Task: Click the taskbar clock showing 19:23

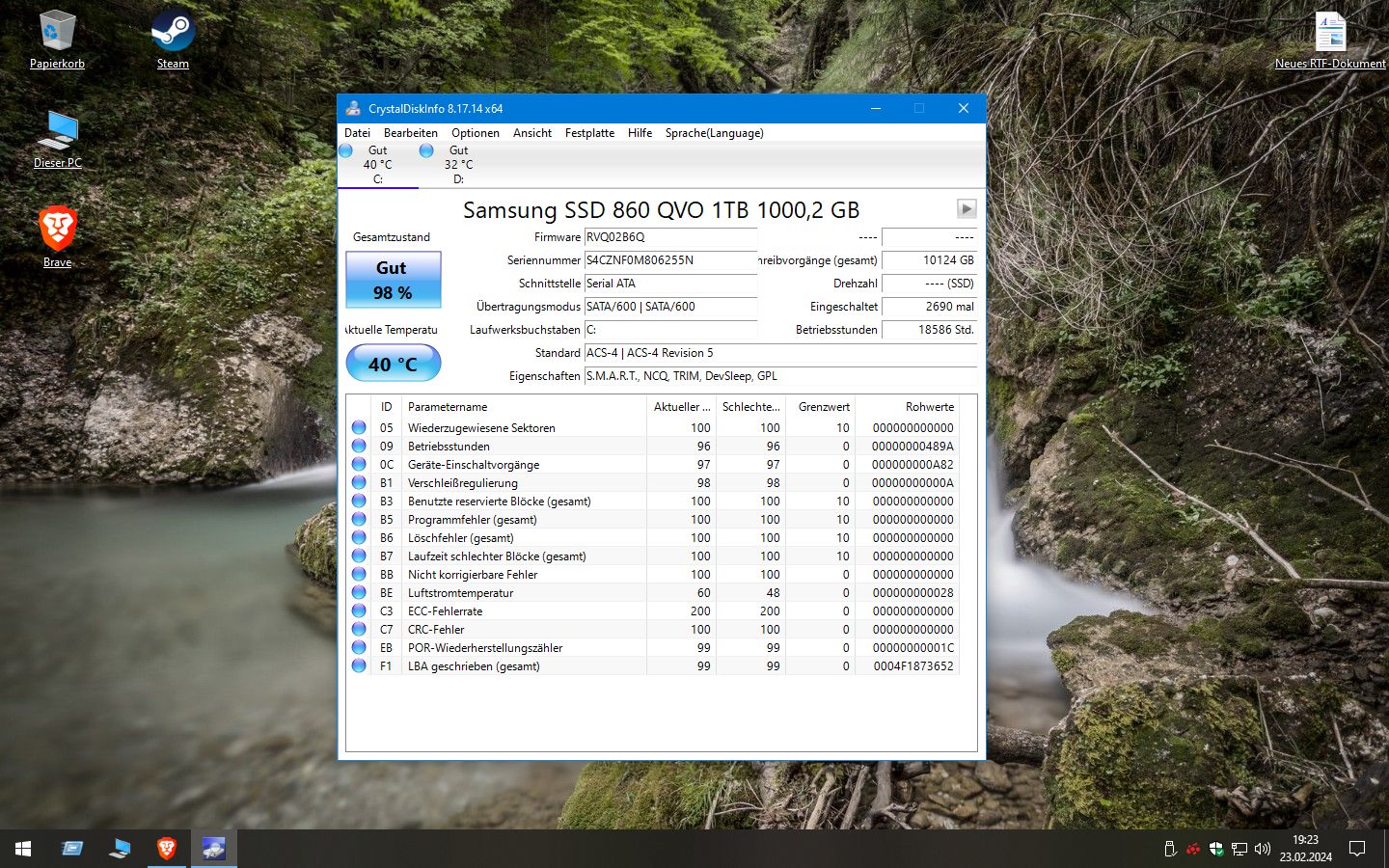Action: [x=1305, y=849]
